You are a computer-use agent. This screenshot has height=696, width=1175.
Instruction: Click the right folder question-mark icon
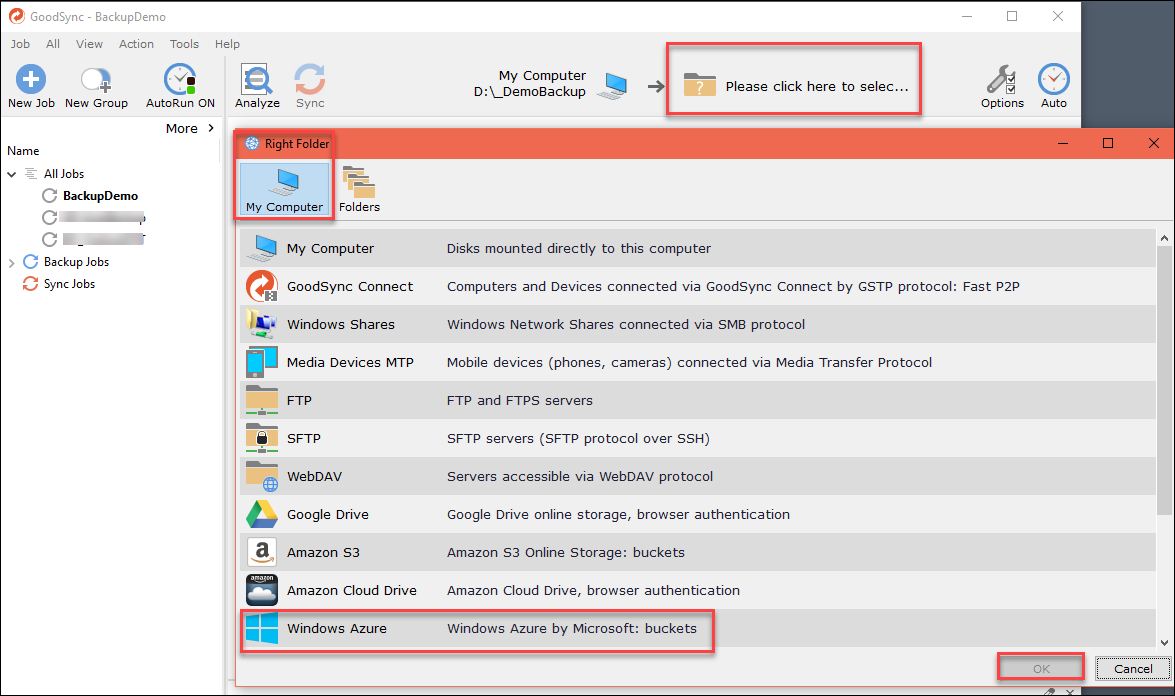point(700,85)
